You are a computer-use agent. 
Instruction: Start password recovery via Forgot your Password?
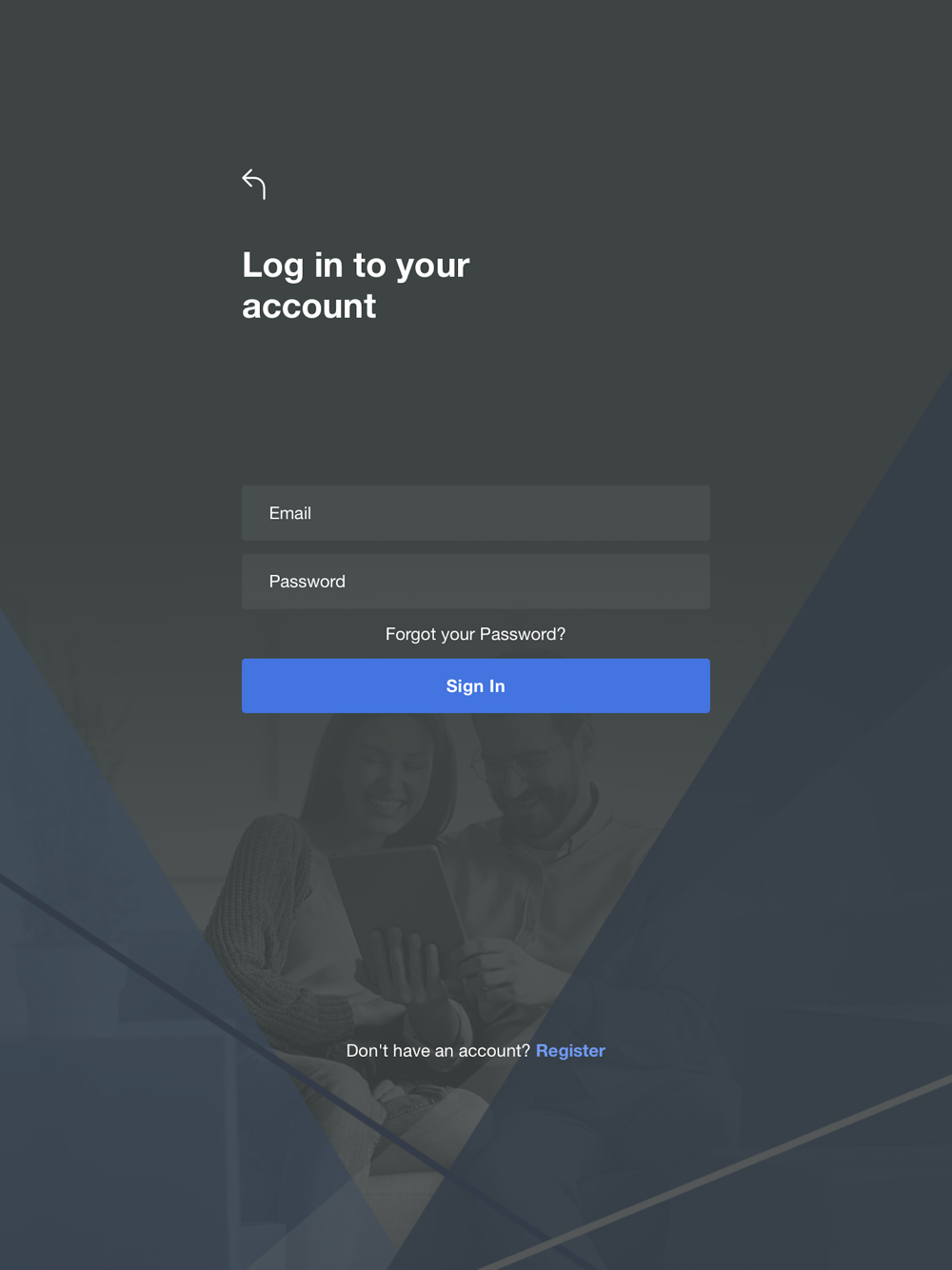475,634
